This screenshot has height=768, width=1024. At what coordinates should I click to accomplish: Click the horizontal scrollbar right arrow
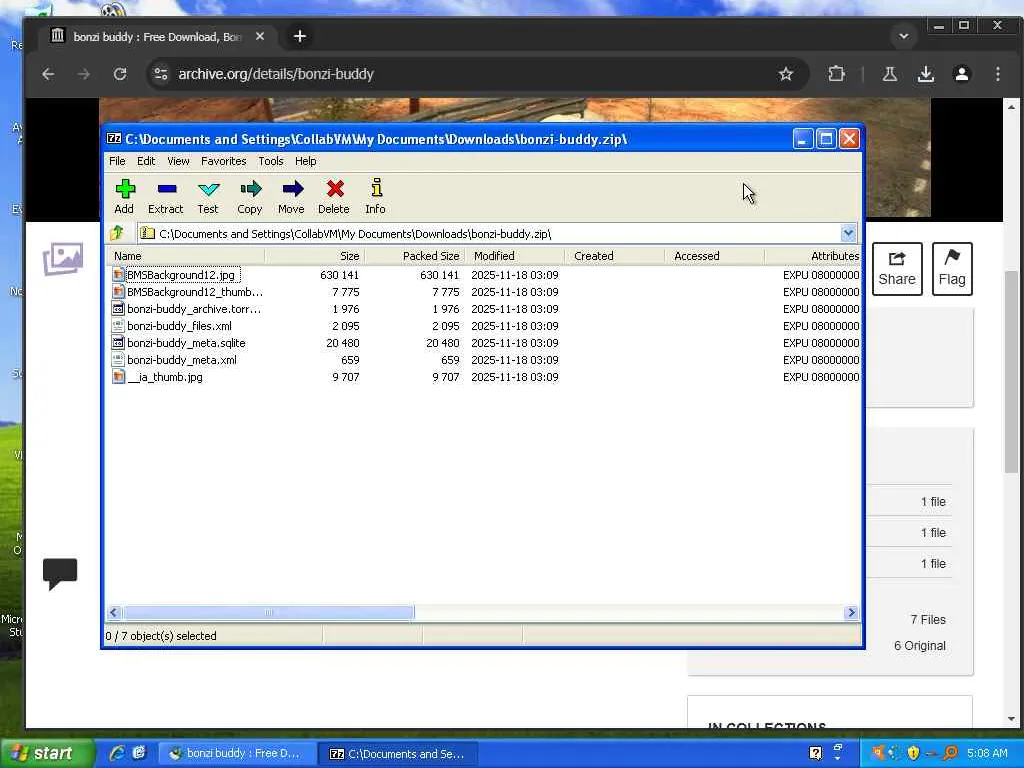(851, 613)
